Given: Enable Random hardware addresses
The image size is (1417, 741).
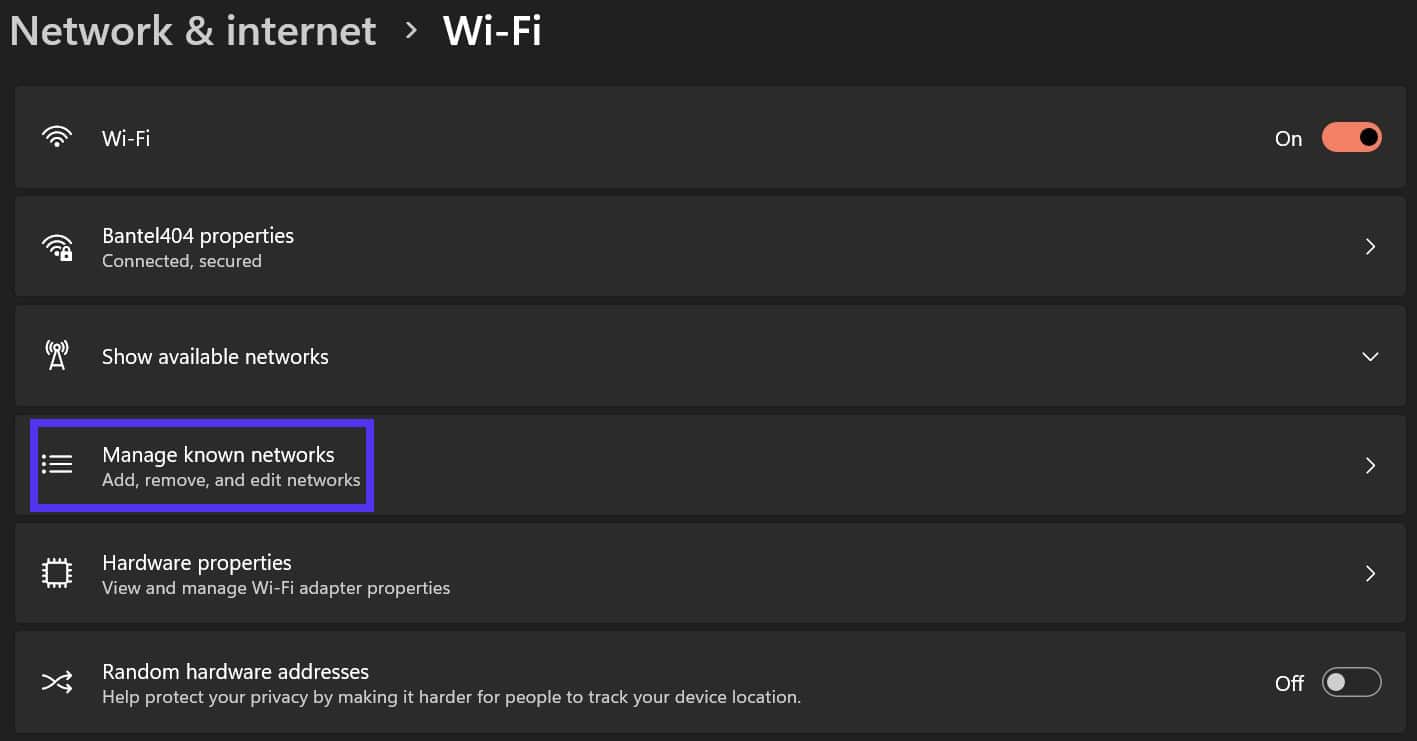Looking at the screenshot, I should pos(1351,681).
